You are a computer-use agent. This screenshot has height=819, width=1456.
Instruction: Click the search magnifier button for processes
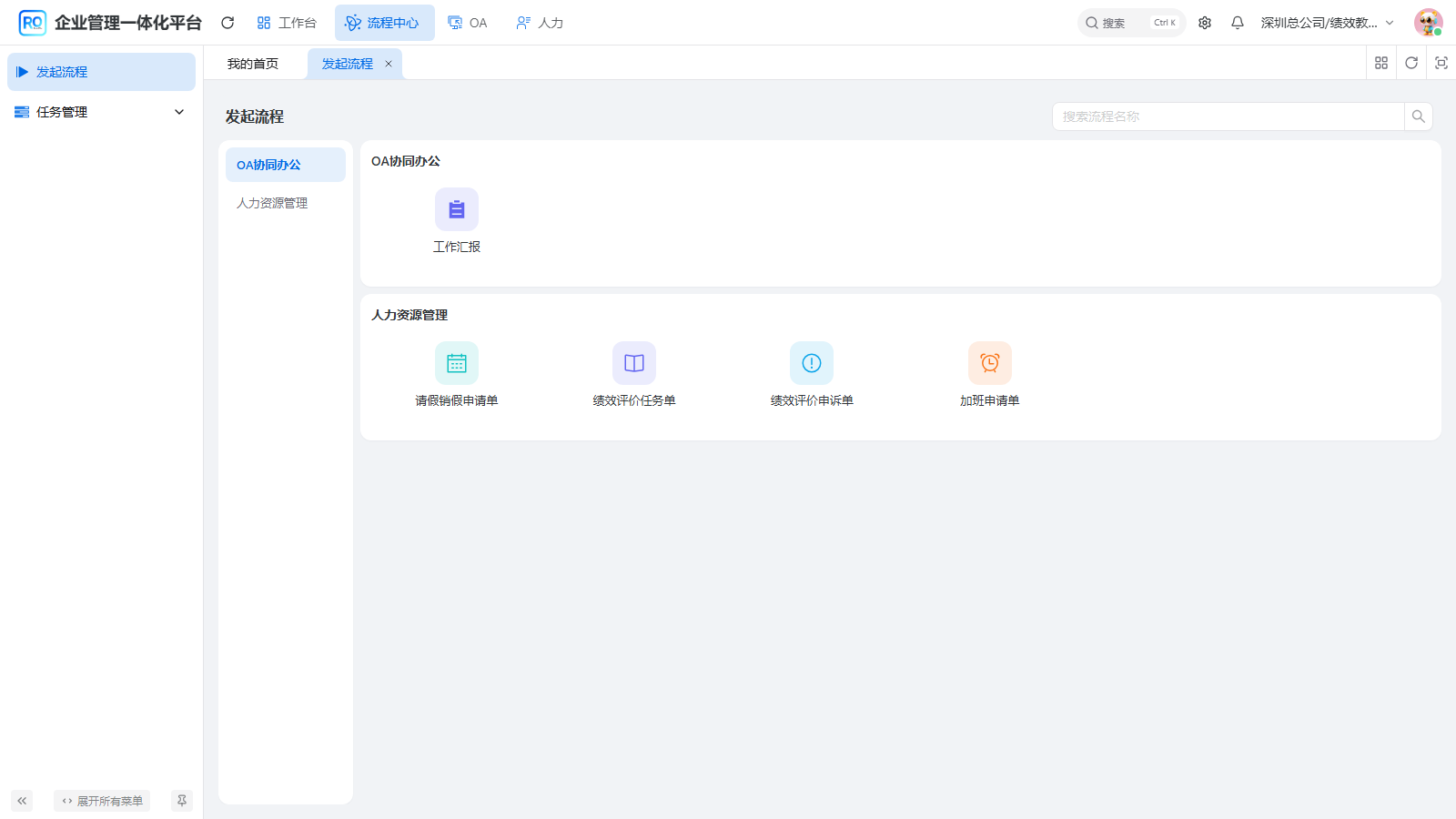click(x=1418, y=116)
